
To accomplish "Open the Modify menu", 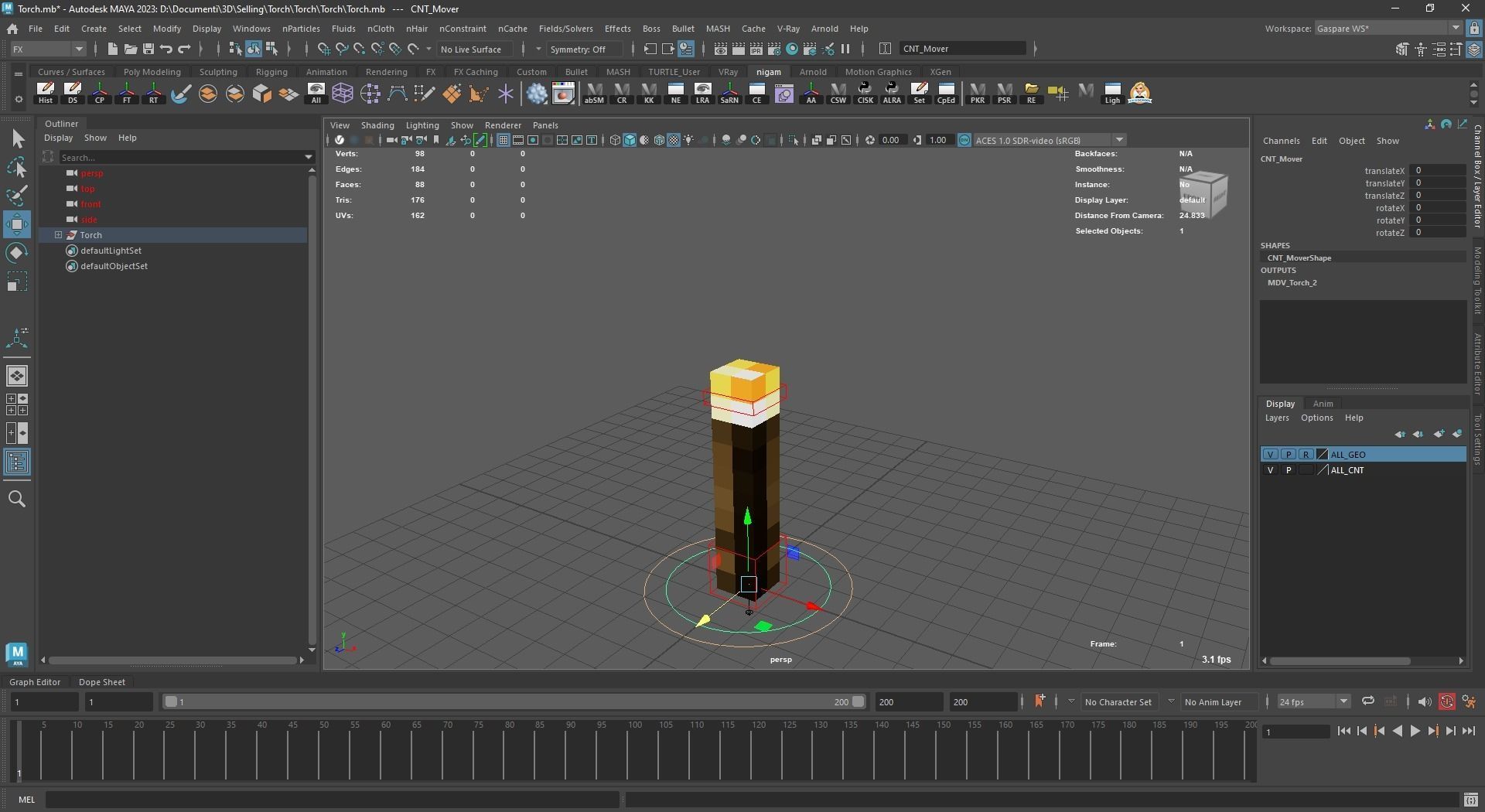I will 167,29.
